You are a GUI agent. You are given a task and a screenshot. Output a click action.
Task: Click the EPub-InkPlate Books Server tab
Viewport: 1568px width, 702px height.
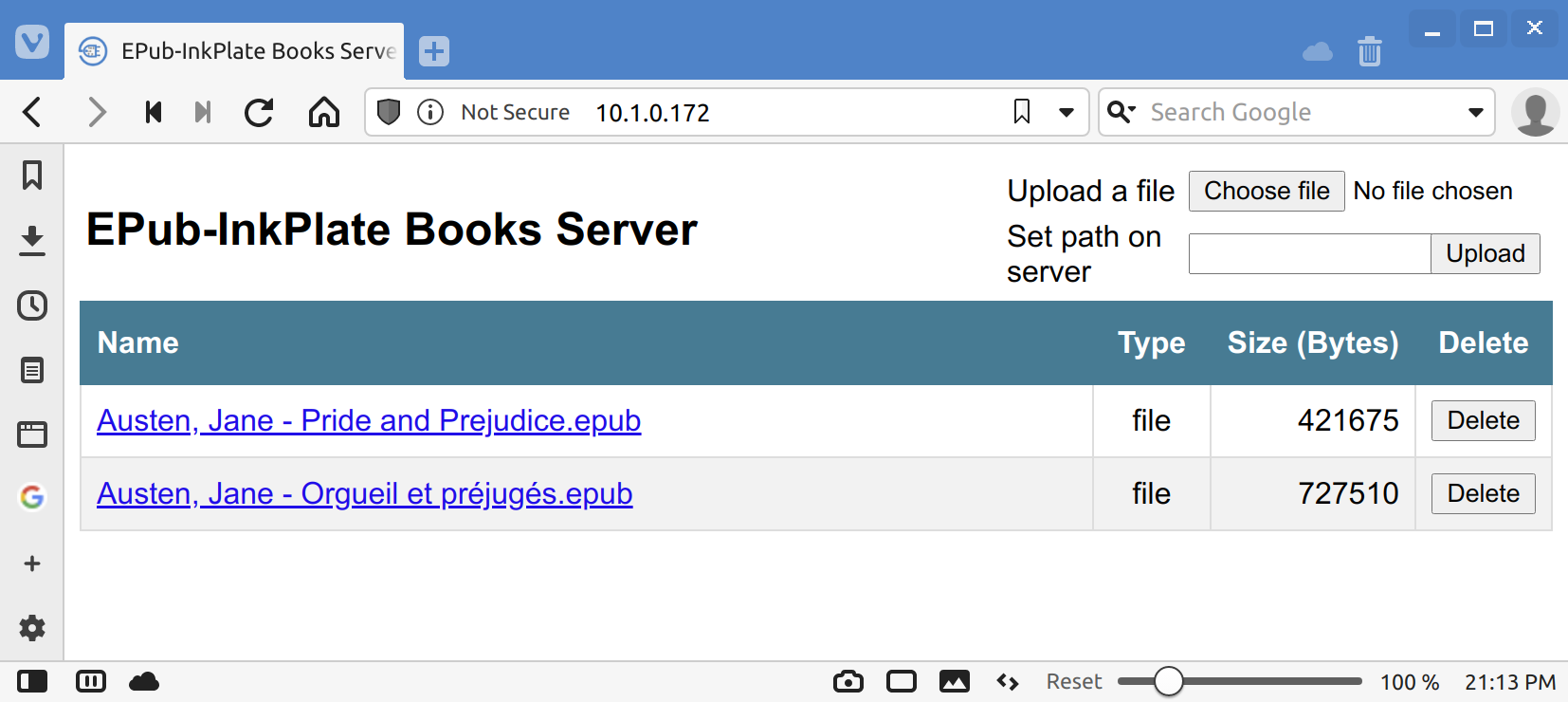coord(234,51)
